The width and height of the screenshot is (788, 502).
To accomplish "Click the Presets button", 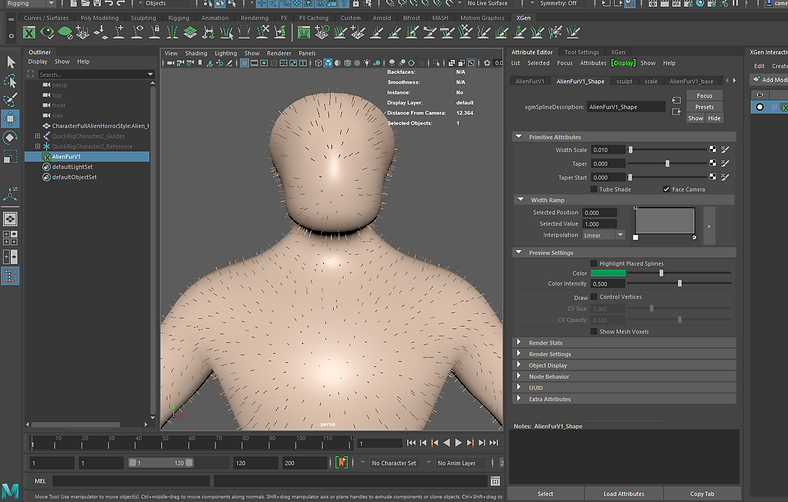I will point(704,107).
